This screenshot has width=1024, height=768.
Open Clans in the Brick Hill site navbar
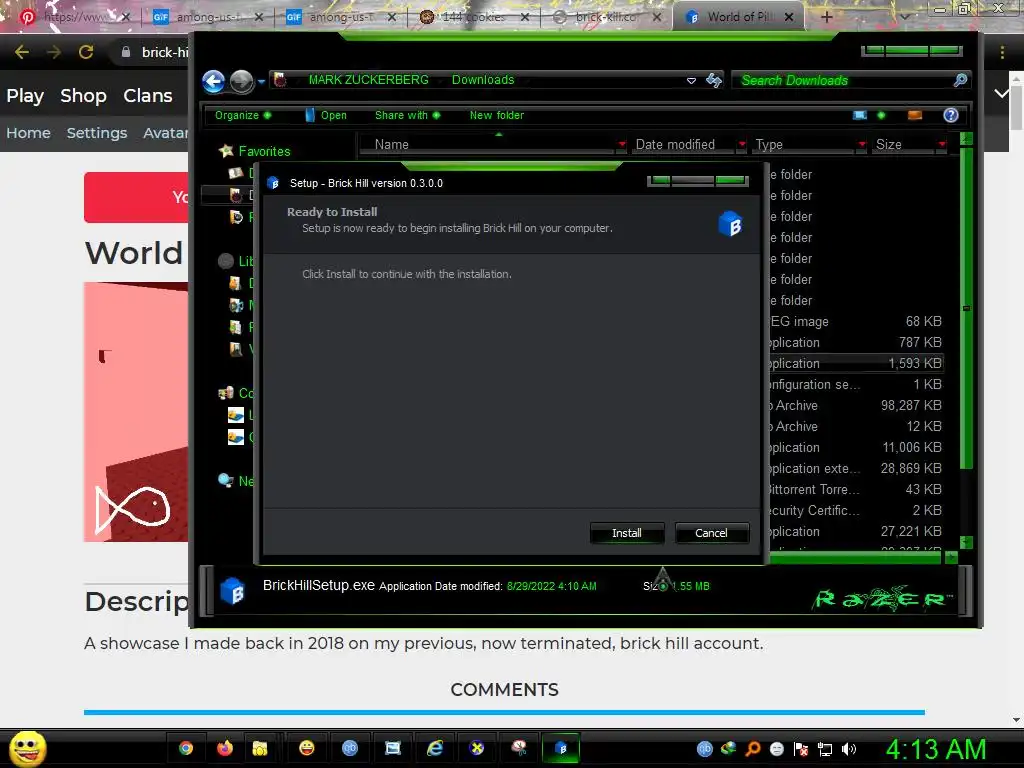[x=148, y=95]
